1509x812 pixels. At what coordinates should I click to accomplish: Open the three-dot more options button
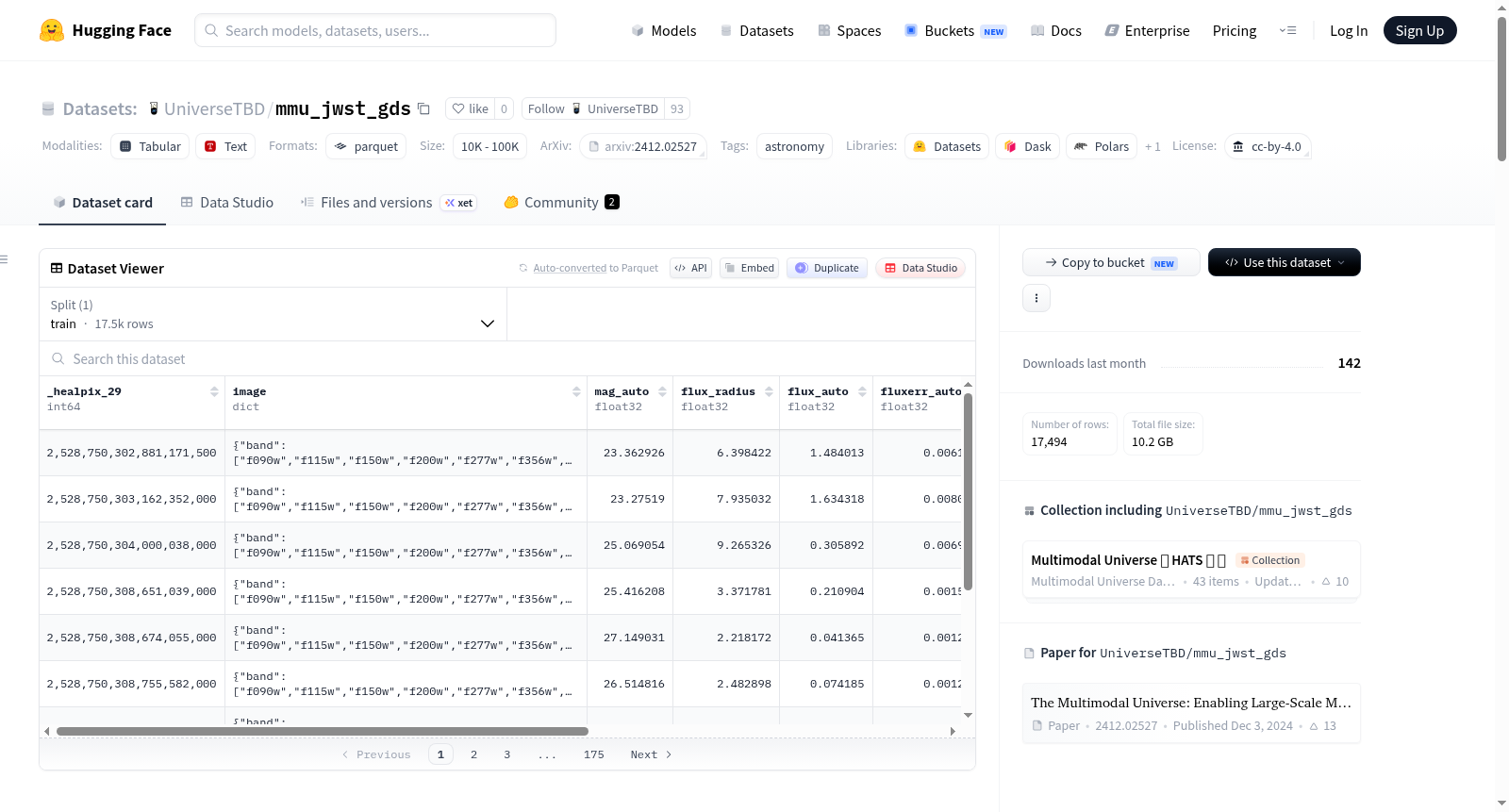(1036, 298)
